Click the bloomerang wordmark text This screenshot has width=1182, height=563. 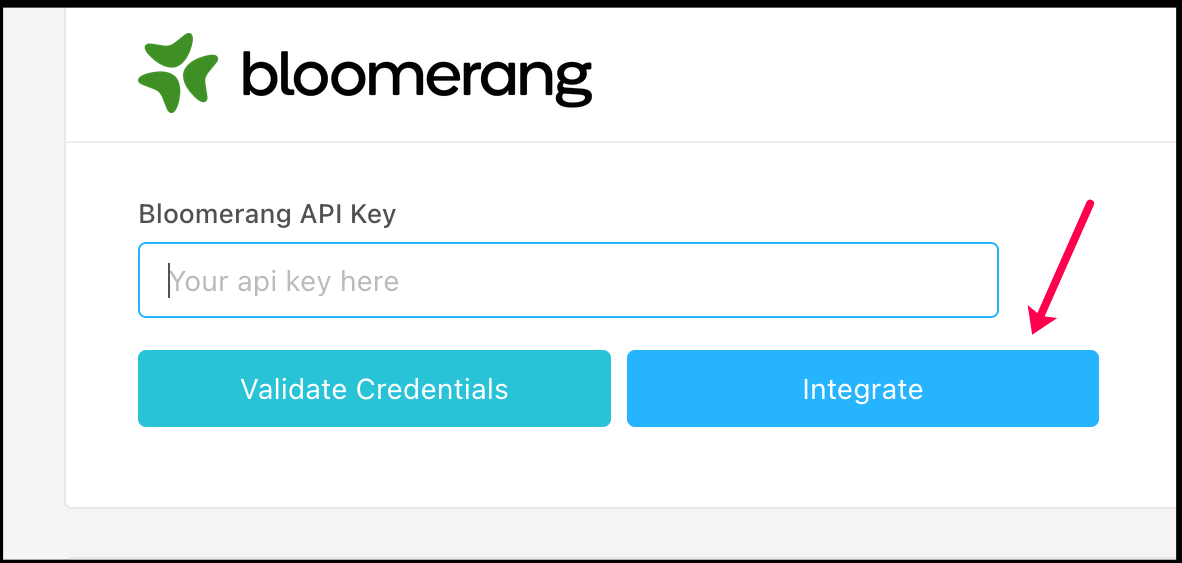tap(417, 76)
